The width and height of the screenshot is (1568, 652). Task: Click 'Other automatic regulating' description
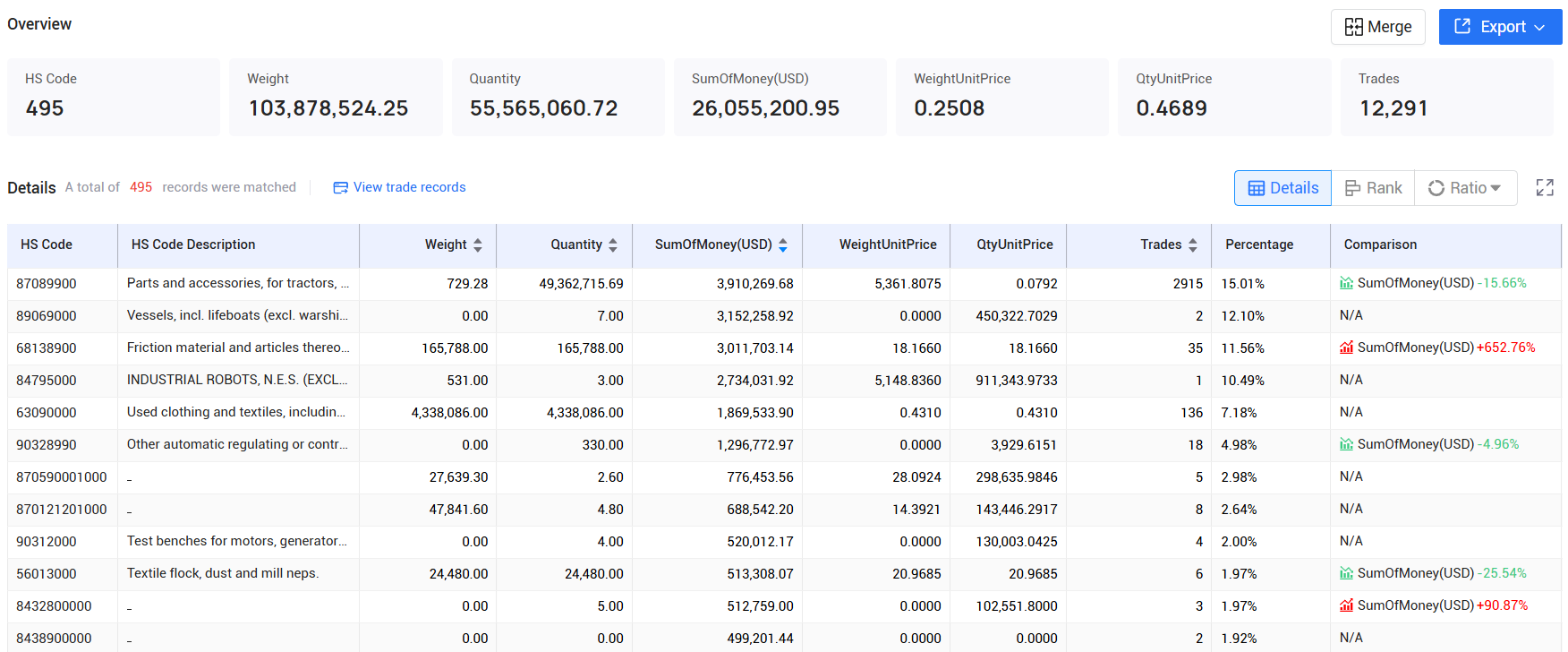[x=238, y=444]
